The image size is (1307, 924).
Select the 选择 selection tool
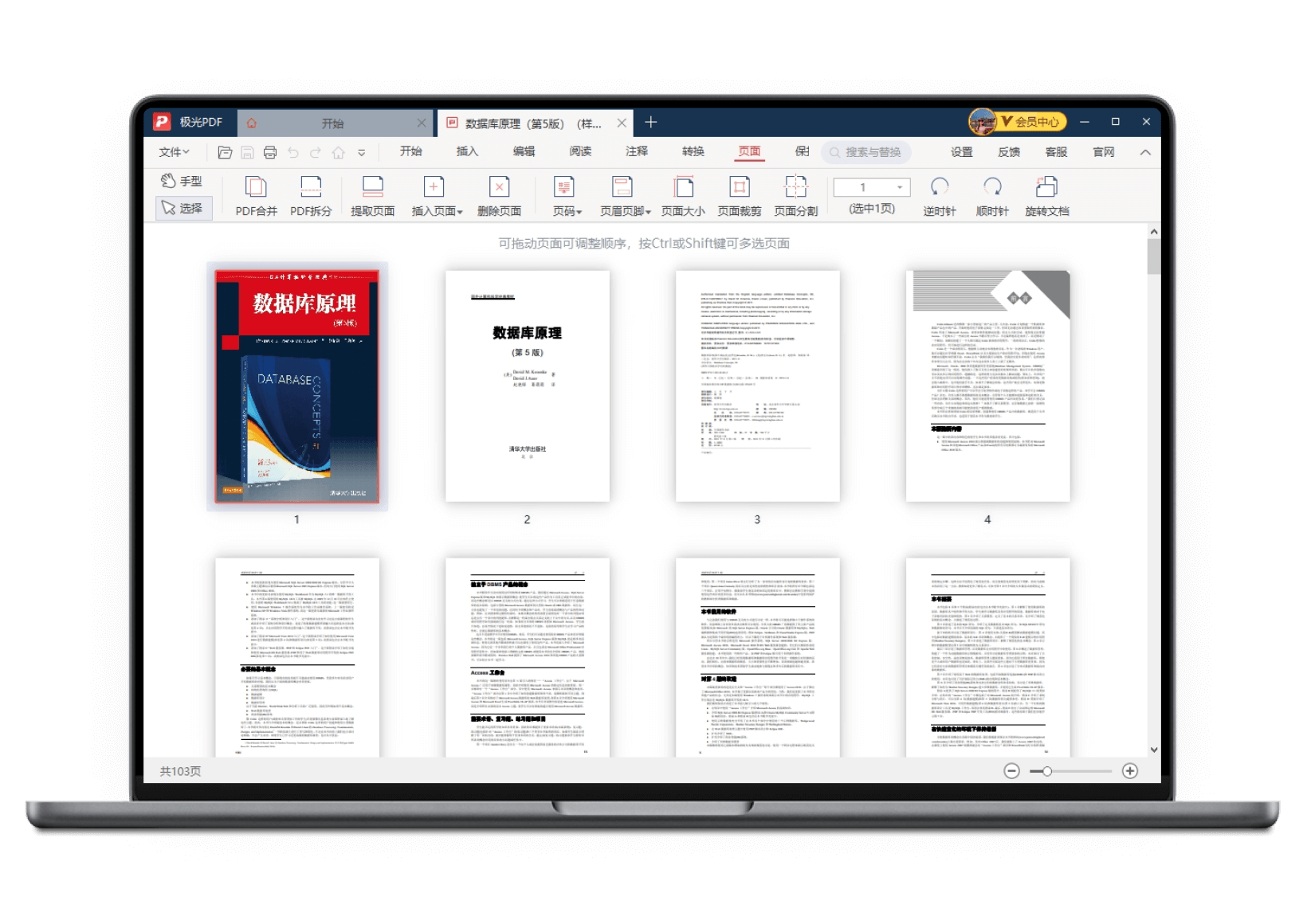point(183,208)
